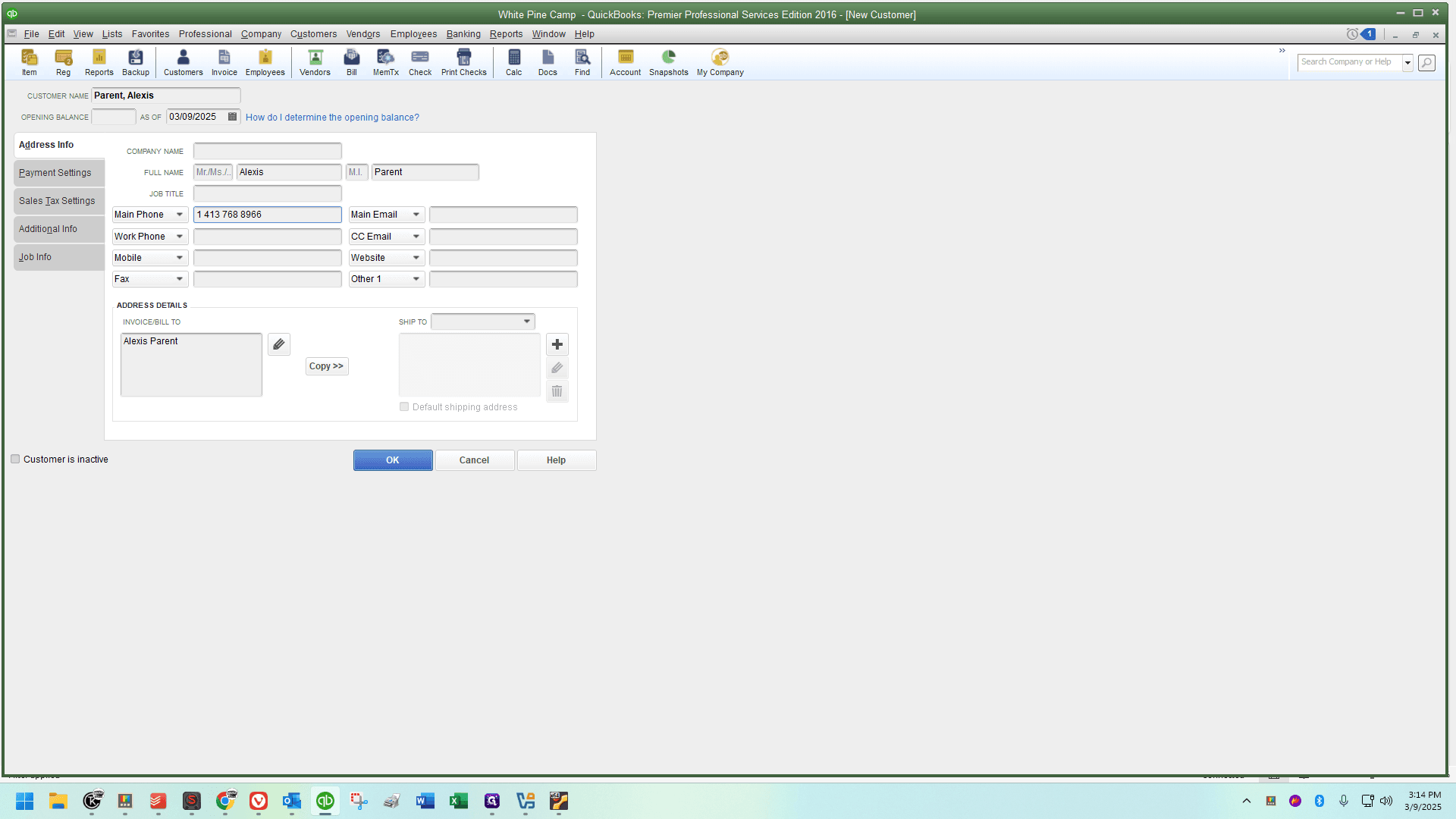The width and height of the screenshot is (1456, 819).
Task: Click the Windows Start button
Action: [x=24, y=801]
